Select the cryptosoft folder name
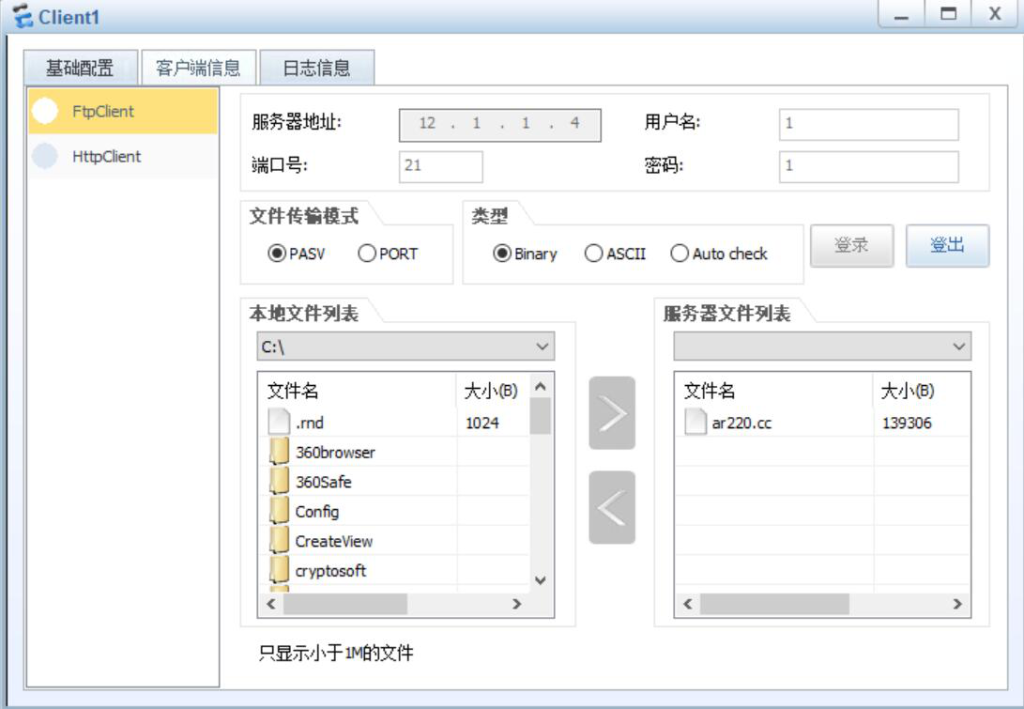 coord(330,571)
